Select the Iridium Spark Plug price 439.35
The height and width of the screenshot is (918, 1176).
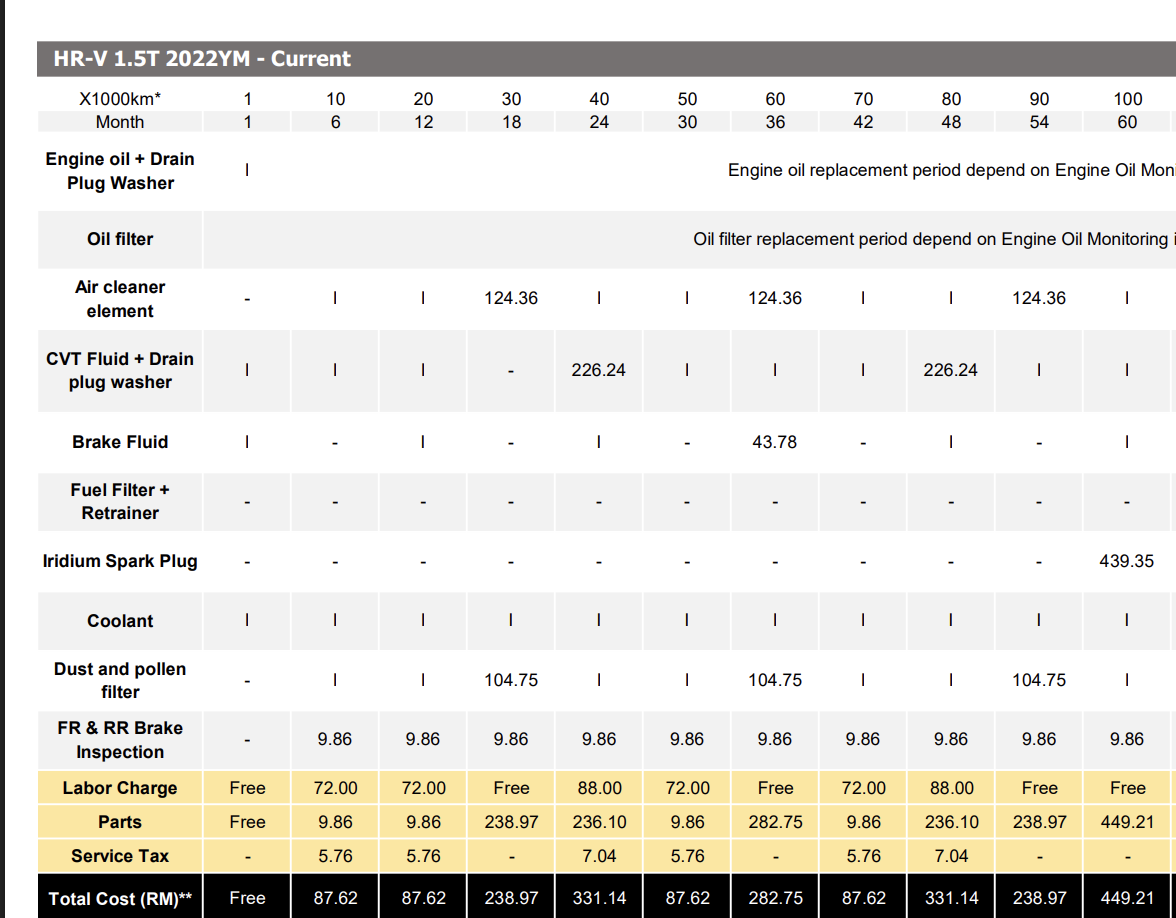1126,561
